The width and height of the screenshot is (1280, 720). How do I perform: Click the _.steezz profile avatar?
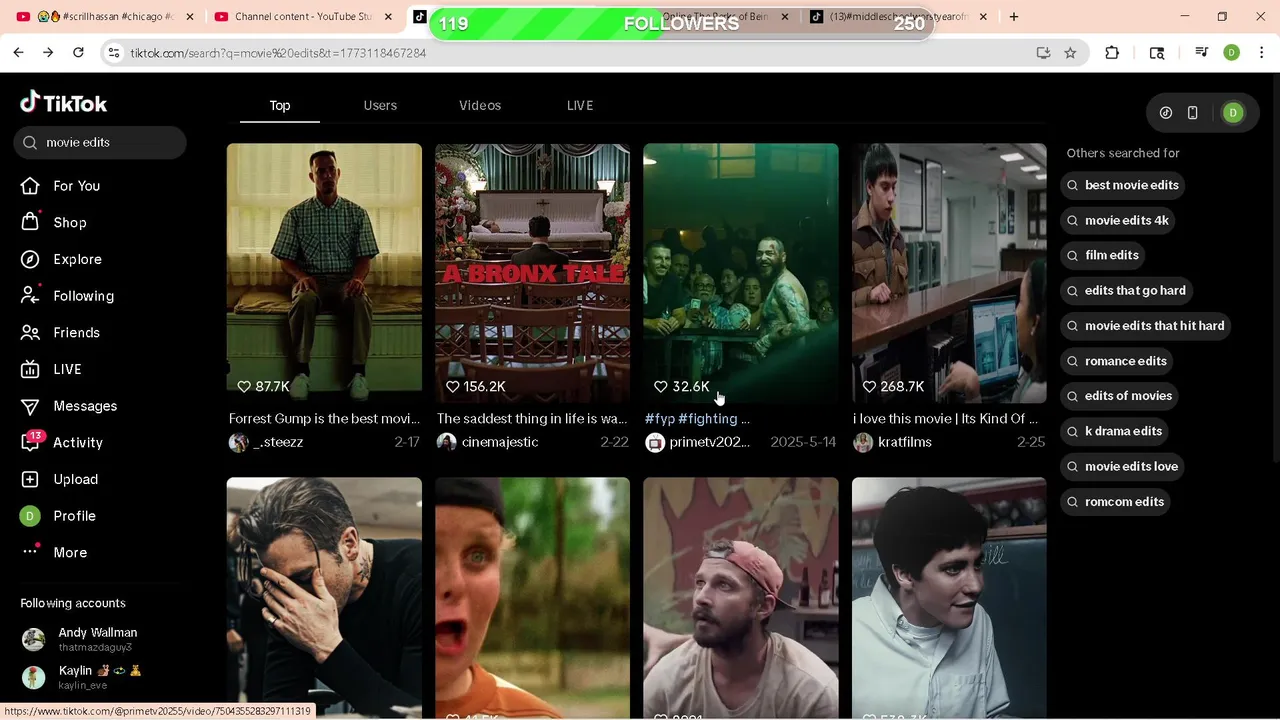[238, 442]
